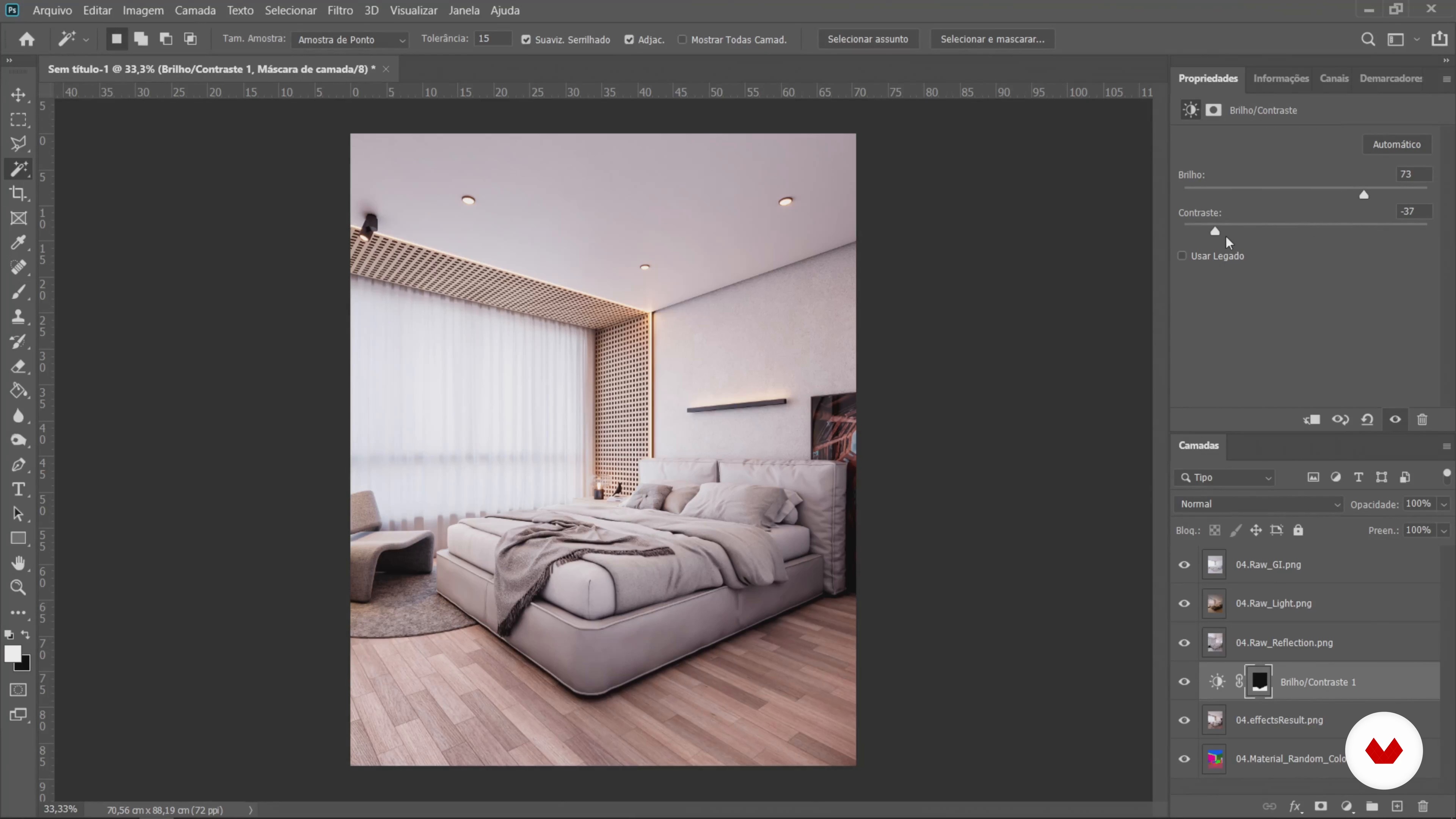The height and width of the screenshot is (819, 1456).
Task: Select the Hand tool
Action: click(x=18, y=563)
